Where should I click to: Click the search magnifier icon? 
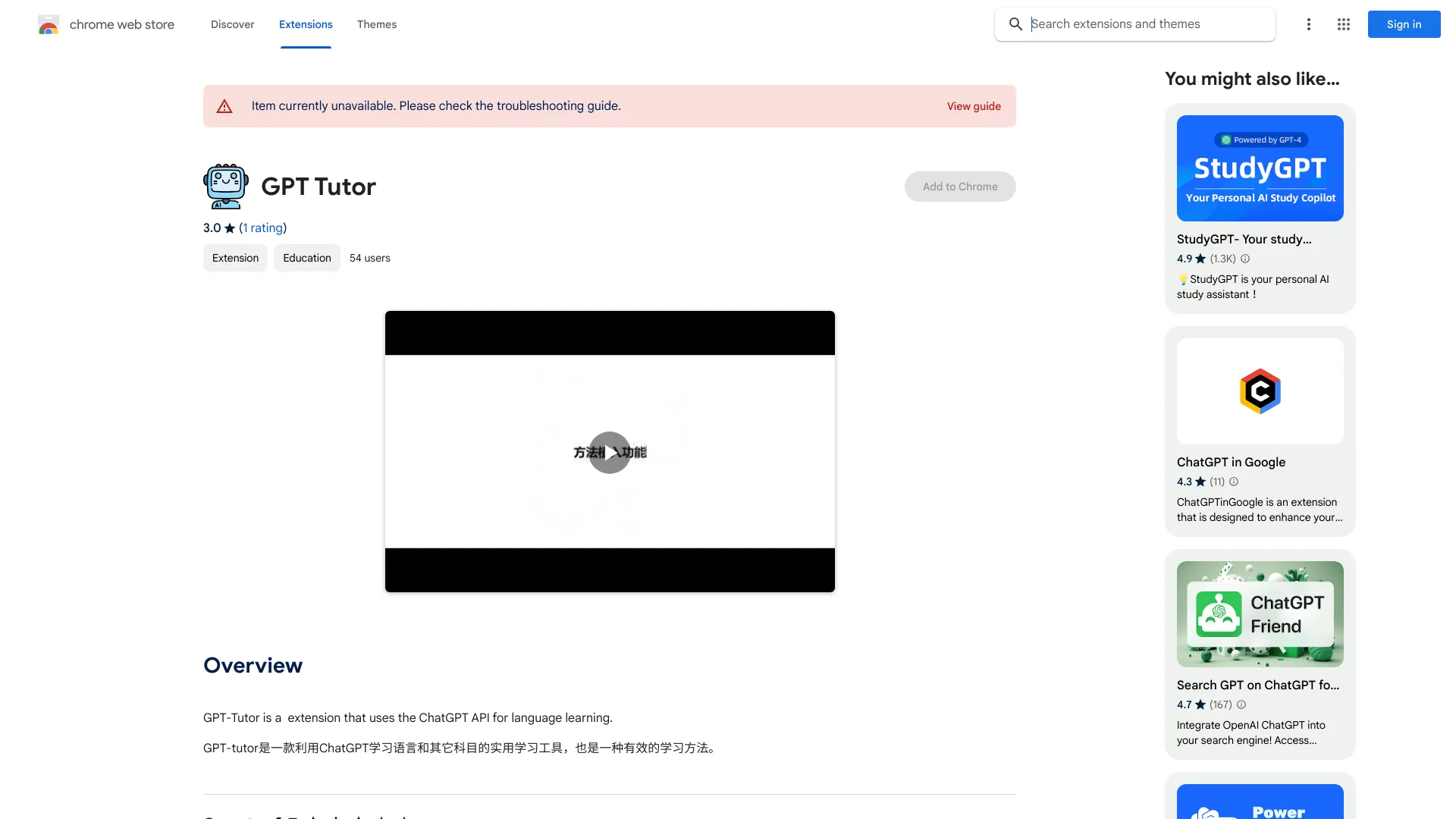pyautogui.click(x=1015, y=24)
